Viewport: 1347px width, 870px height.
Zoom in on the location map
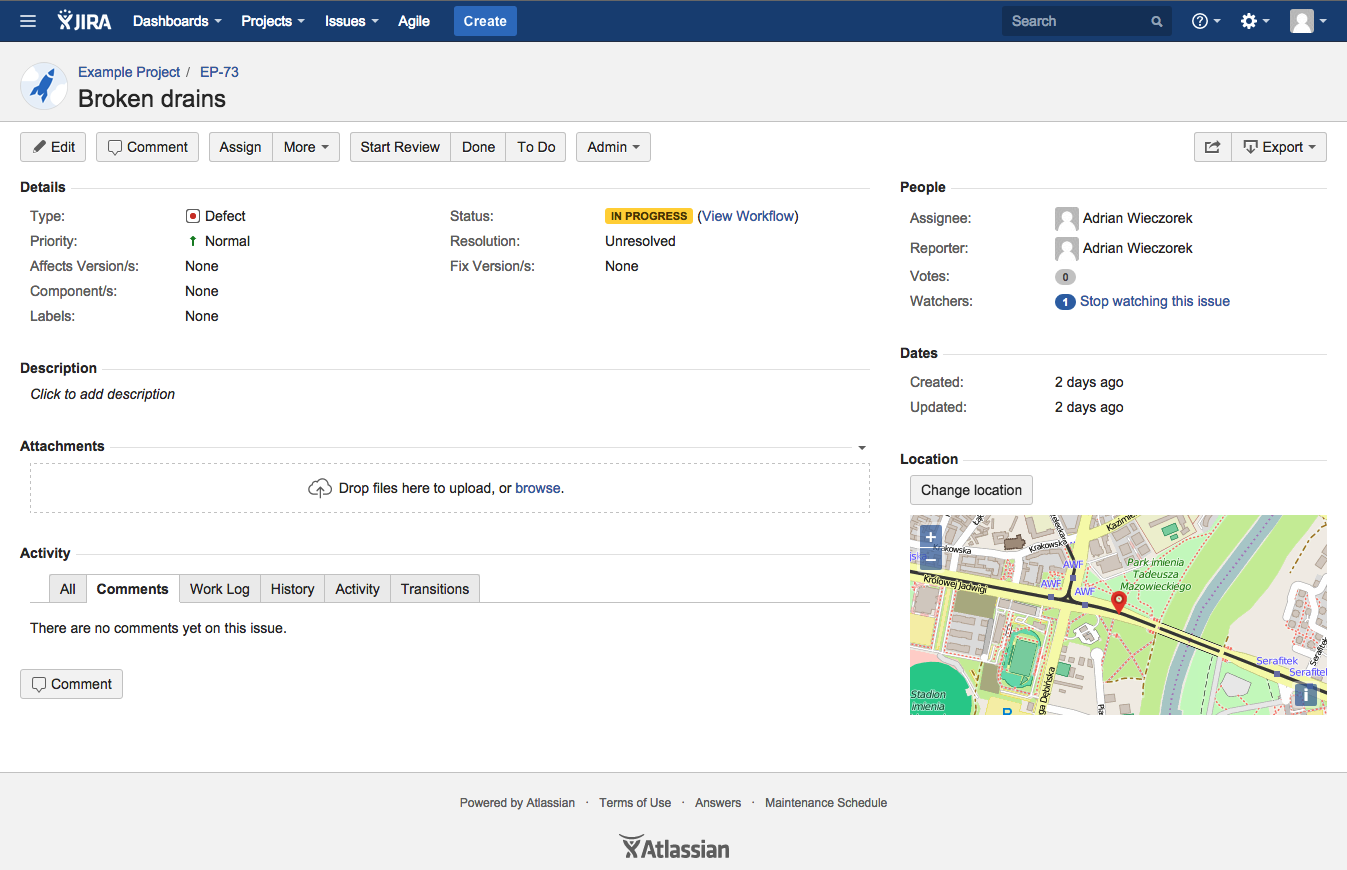pos(931,537)
